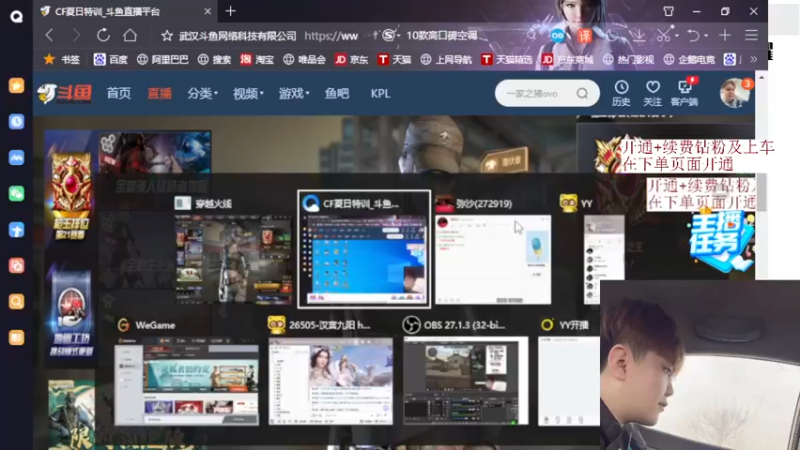Click the page vertical scrollbar
The image size is (800, 450).
761,191
